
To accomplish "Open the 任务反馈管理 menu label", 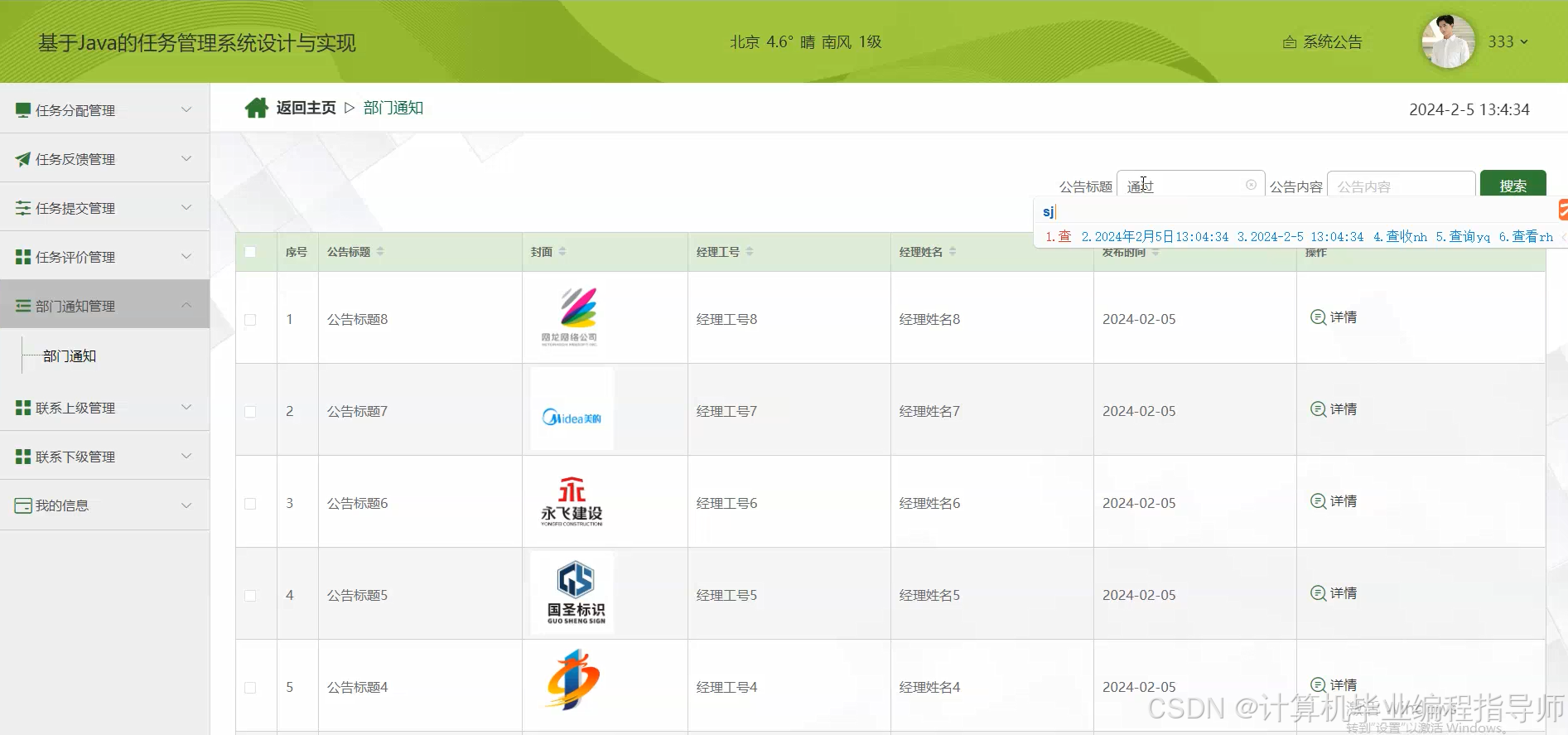I will [75, 159].
